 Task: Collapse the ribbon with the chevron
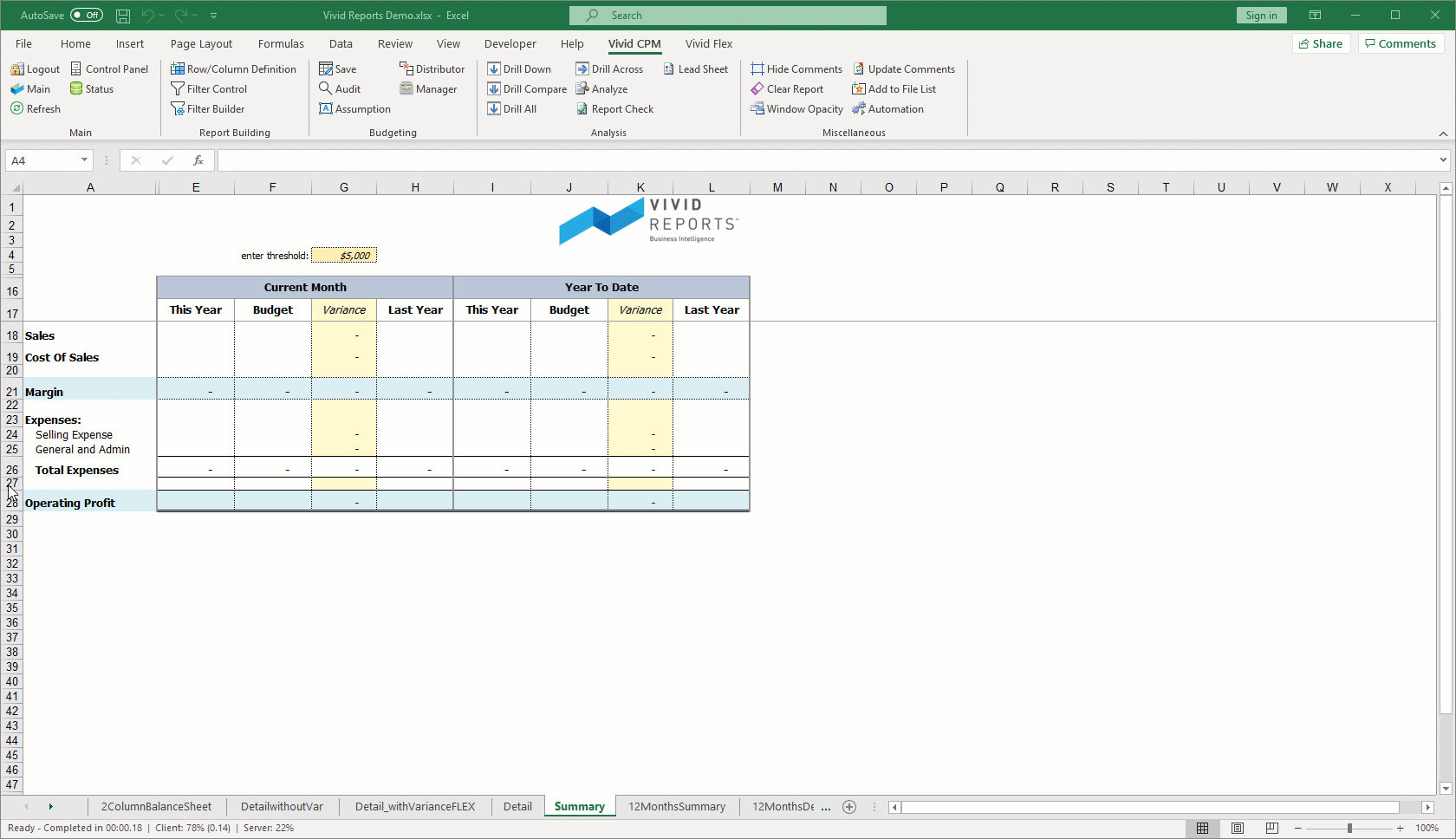[x=1443, y=133]
